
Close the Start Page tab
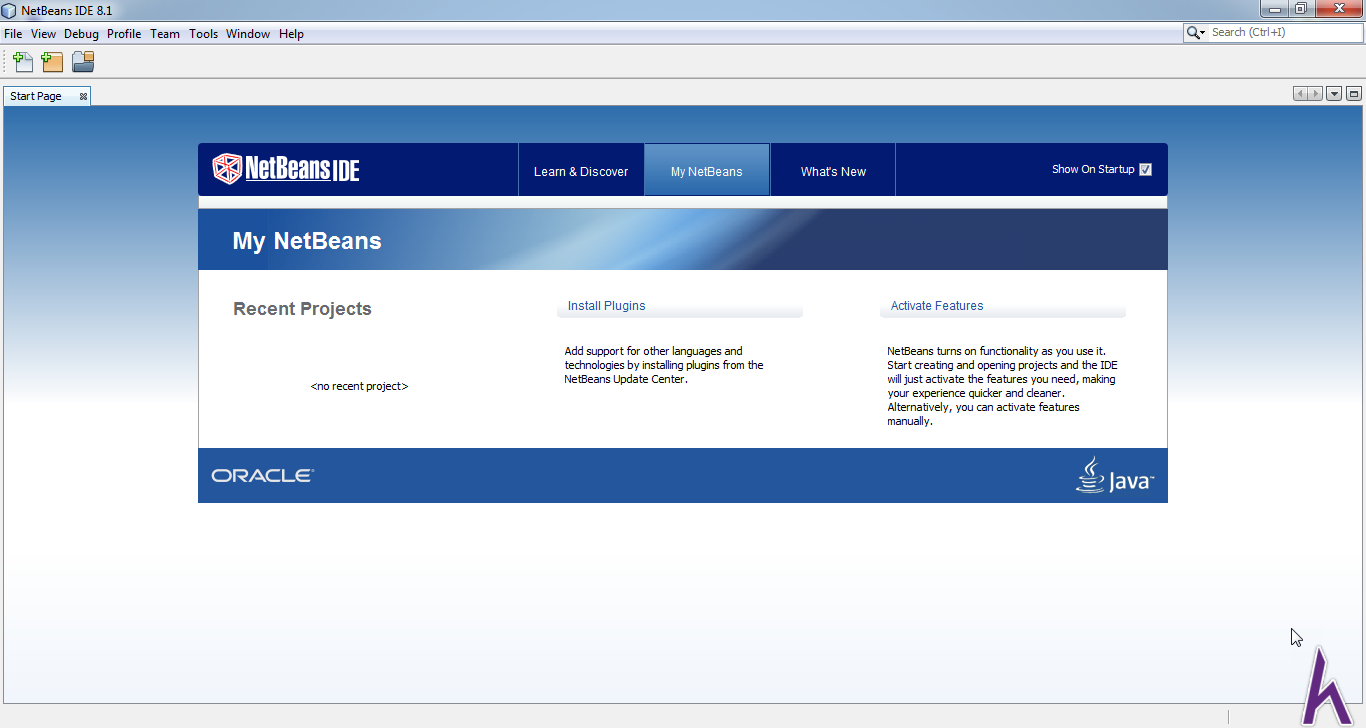[81, 95]
